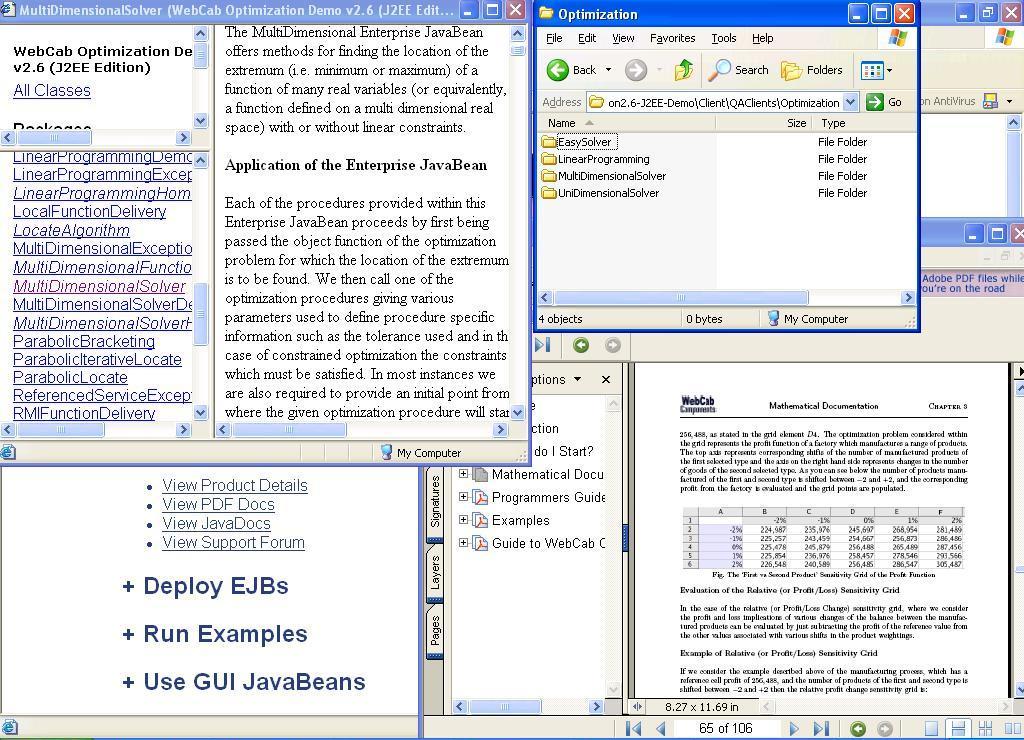Expand the Programmers Guide bookmark

[x=463, y=496]
